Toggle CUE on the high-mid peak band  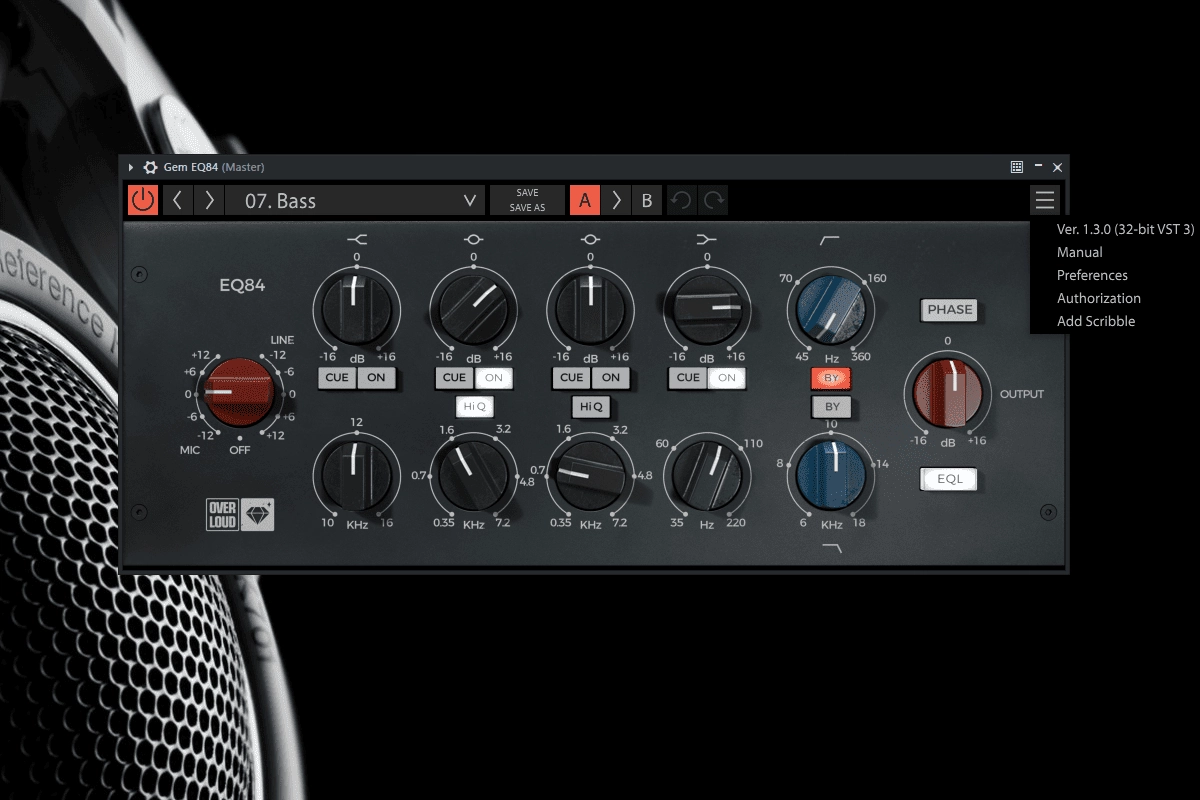454,377
